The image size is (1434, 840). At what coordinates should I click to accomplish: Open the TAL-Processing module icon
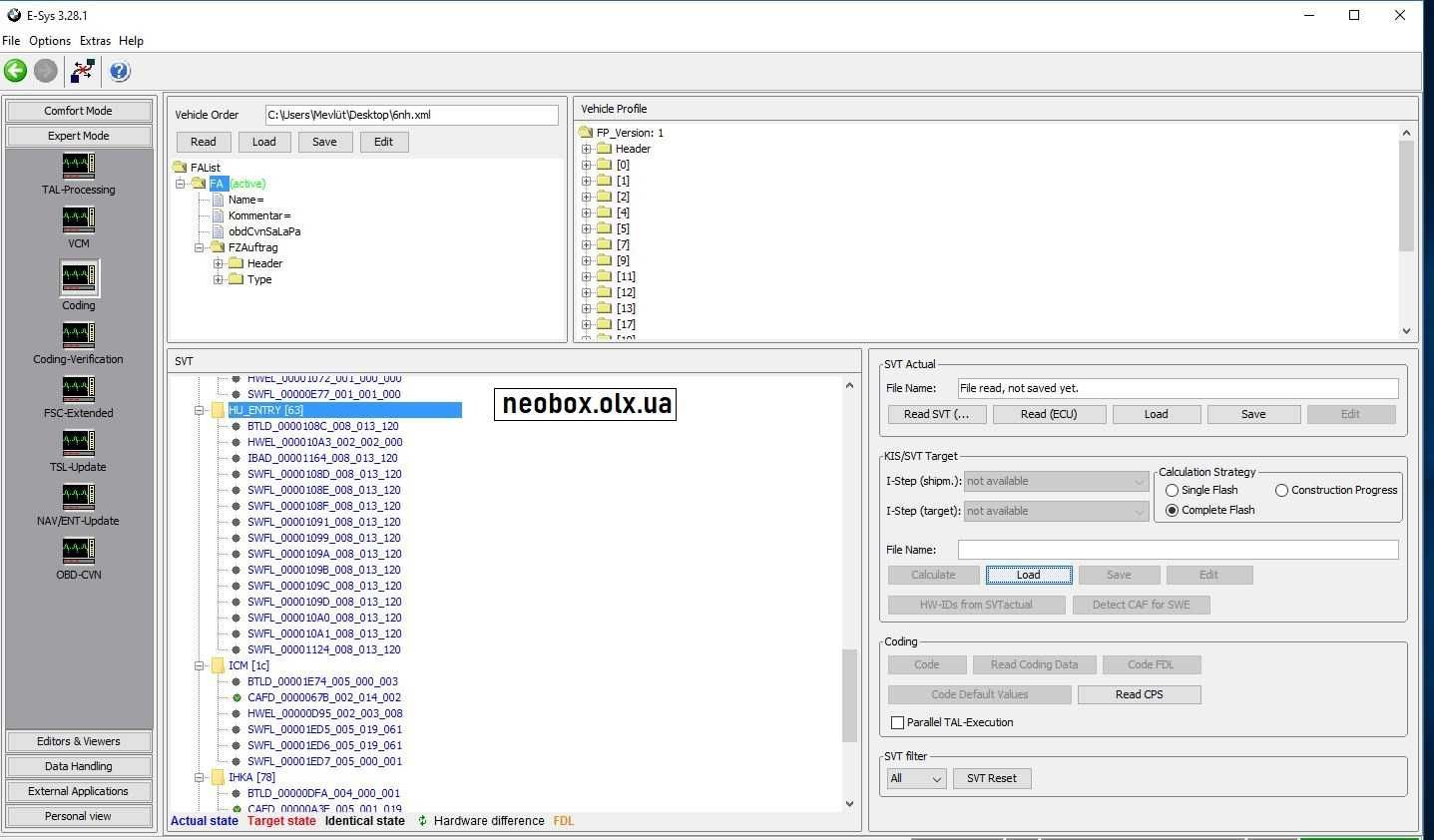(79, 165)
